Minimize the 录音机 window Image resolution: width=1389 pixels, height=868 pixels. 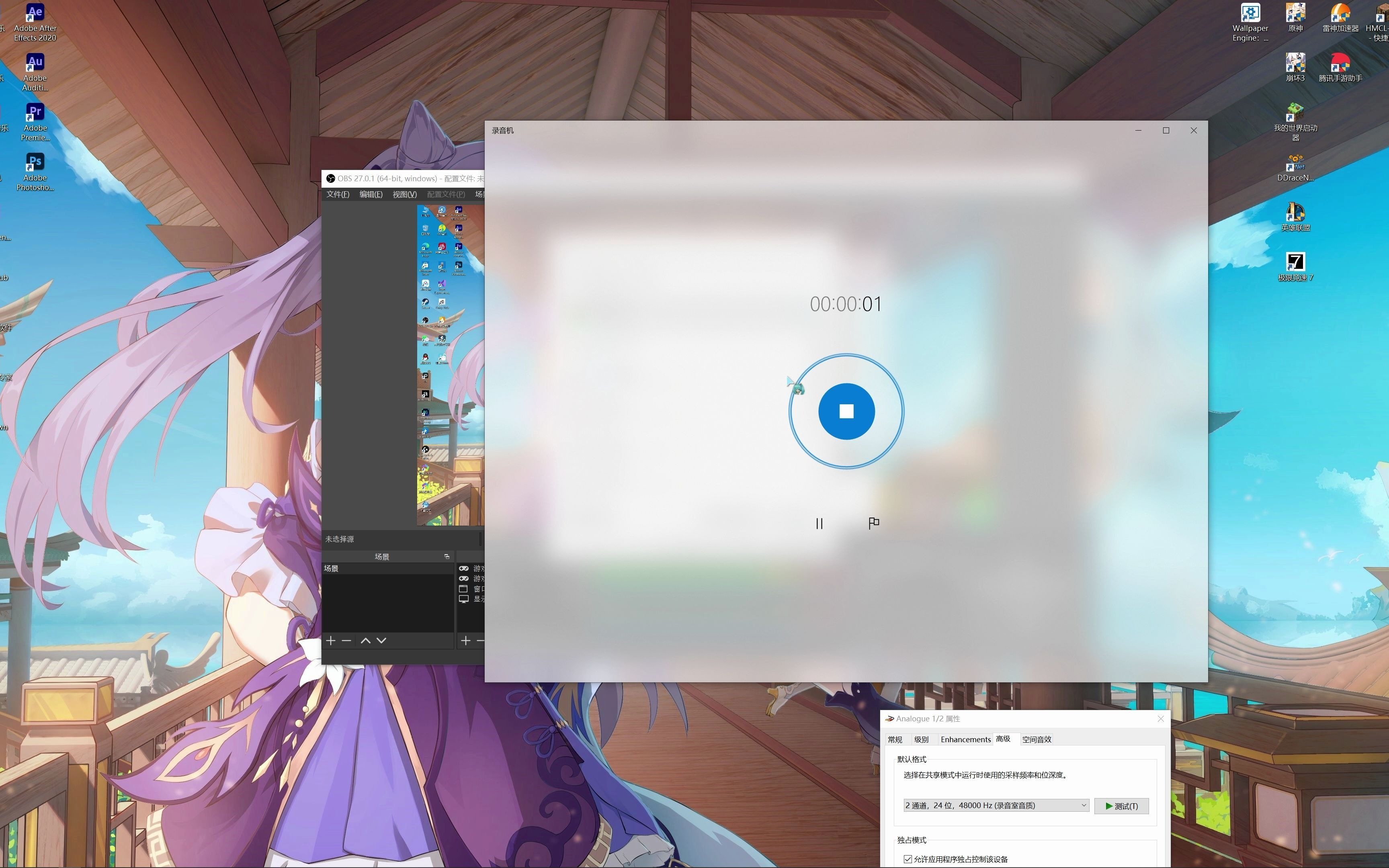click(x=1138, y=130)
